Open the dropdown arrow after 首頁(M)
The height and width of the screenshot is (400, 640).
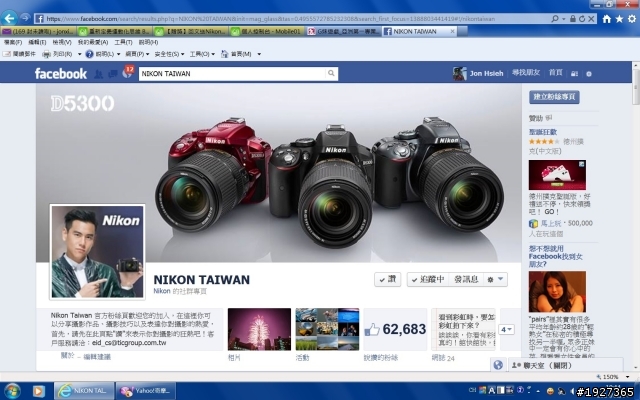tap(259, 54)
